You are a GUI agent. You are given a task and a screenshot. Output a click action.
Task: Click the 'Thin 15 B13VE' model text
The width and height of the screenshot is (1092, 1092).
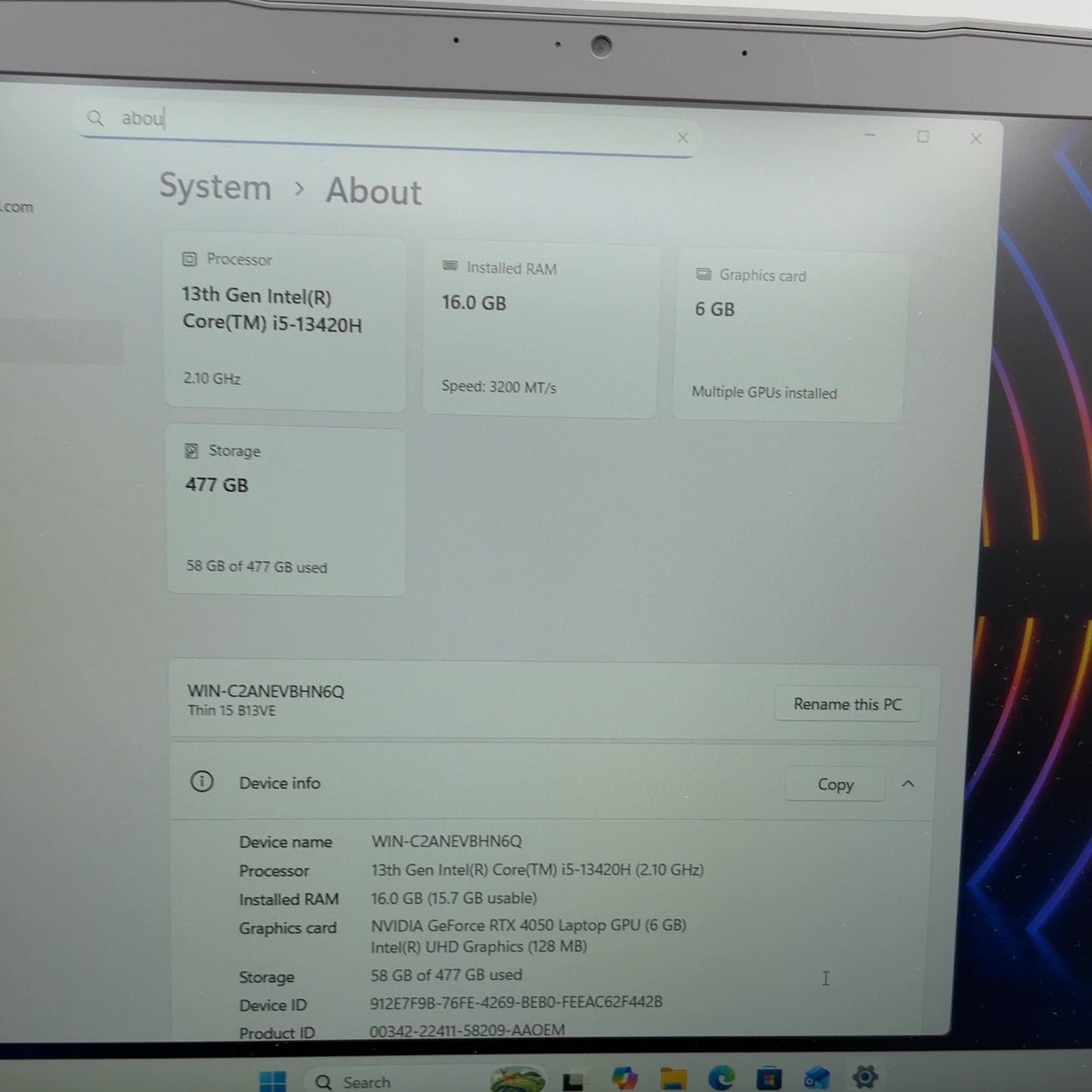pos(232,710)
